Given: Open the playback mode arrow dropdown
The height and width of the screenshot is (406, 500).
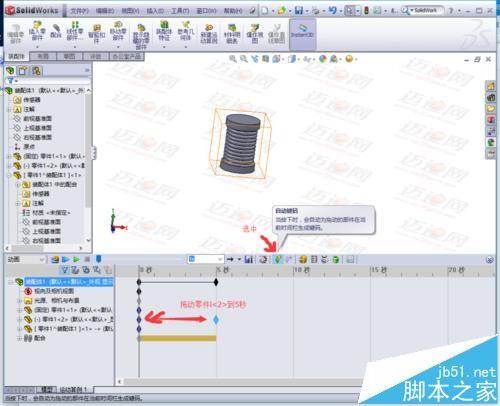Looking at the screenshot, I should tap(239, 259).
